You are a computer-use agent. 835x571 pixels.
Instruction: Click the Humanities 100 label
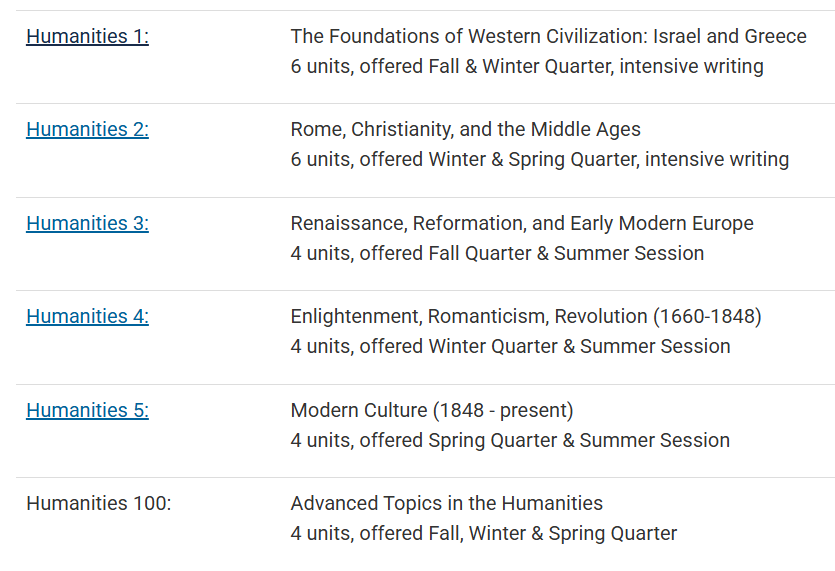click(98, 504)
